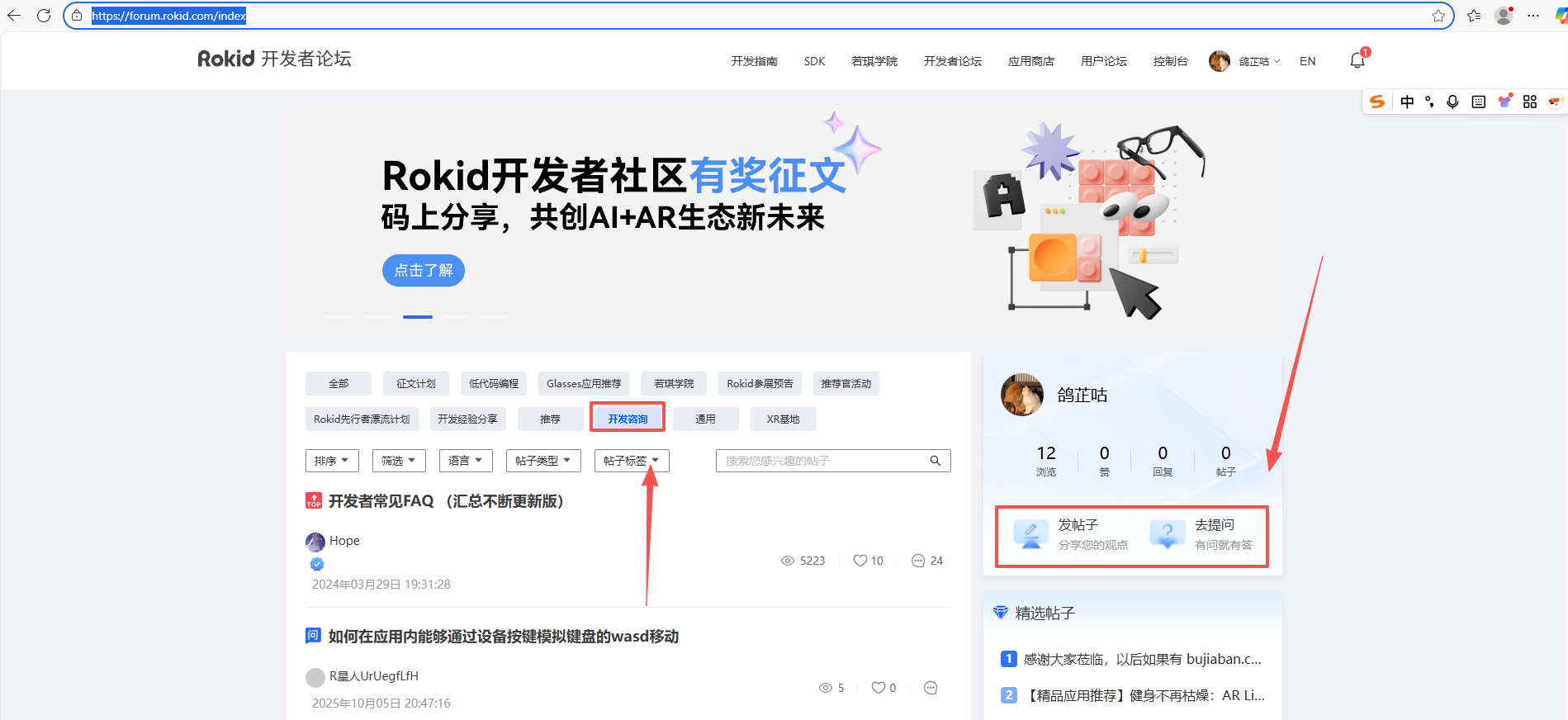
Task: Bookmark this page with the address bar star
Action: pos(1438,16)
